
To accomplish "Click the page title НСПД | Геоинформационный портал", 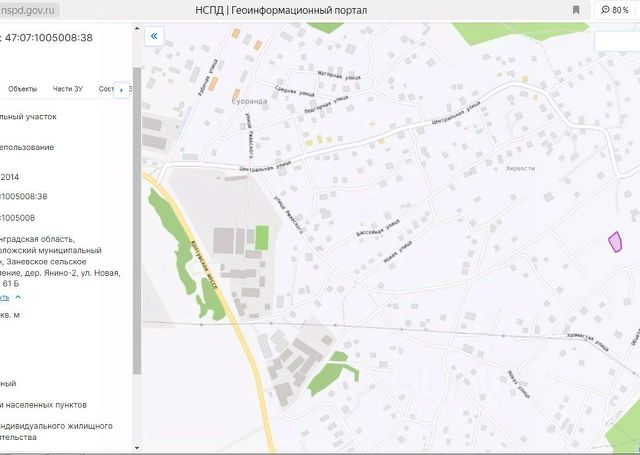I will click(281, 10).
